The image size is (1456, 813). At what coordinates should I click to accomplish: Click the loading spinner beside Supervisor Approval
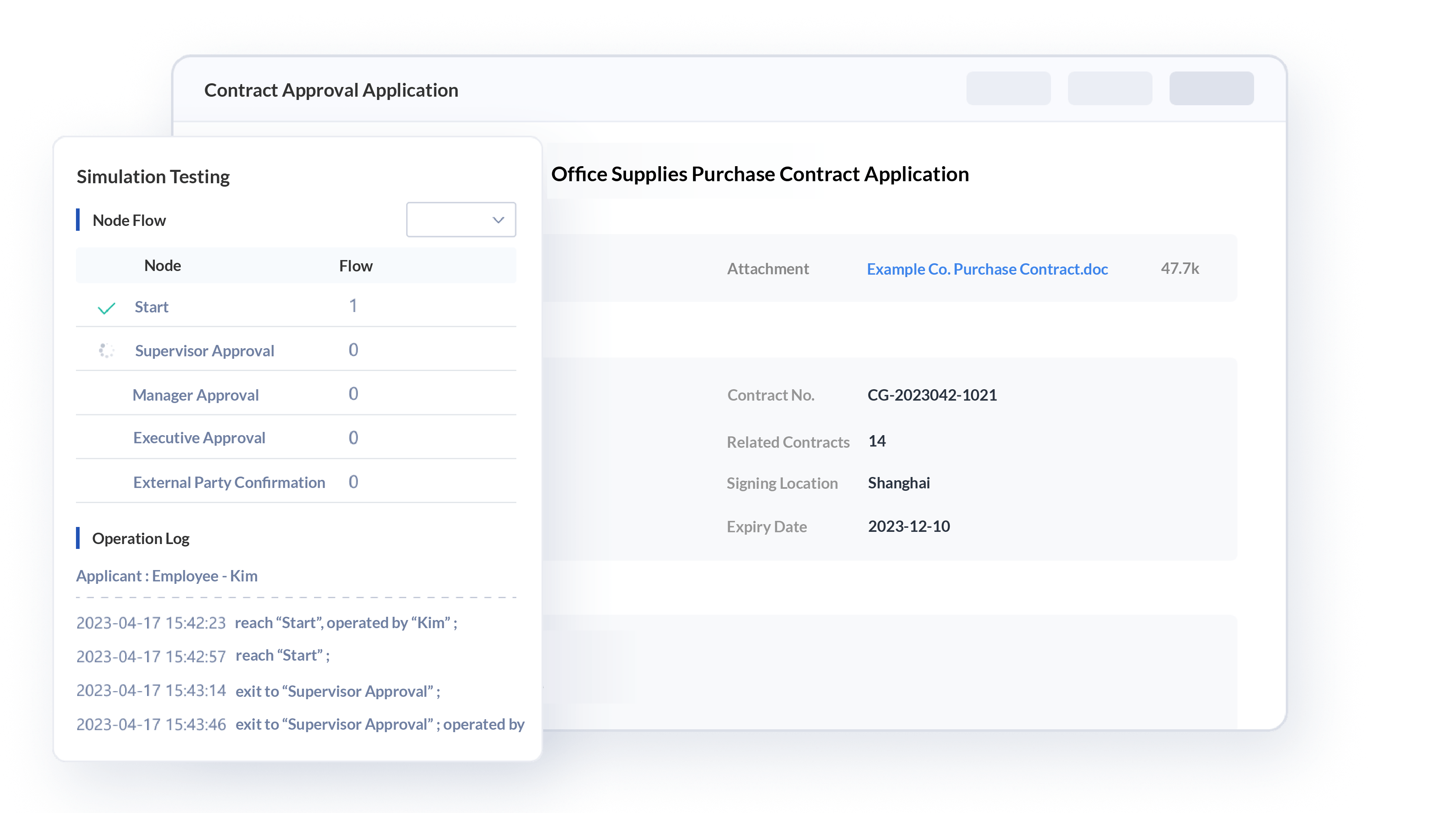[106, 351]
